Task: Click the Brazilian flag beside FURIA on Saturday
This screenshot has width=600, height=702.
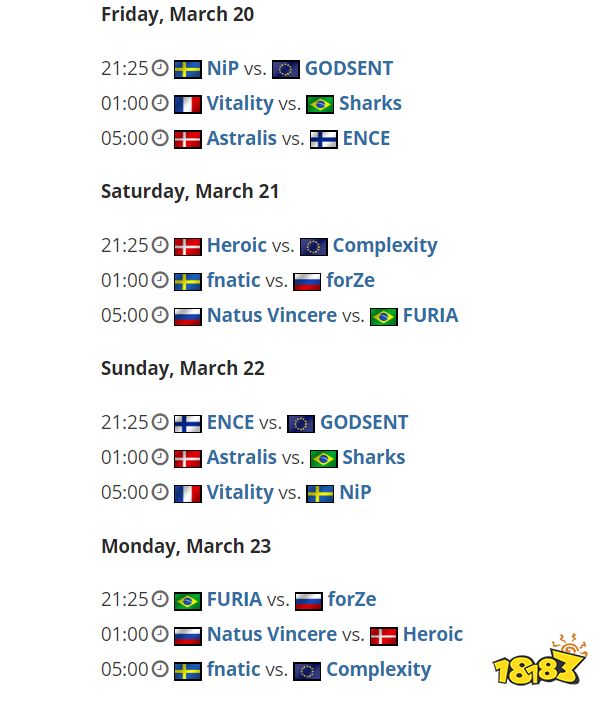Action: click(383, 316)
